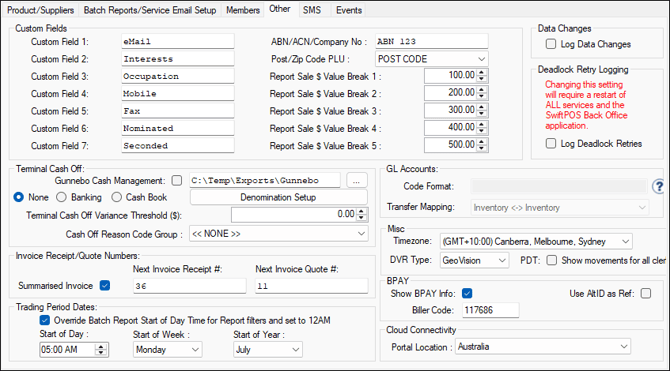Decrease Report Sale $ Value Break 5
The height and width of the screenshot is (371, 670).
(482, 148)
